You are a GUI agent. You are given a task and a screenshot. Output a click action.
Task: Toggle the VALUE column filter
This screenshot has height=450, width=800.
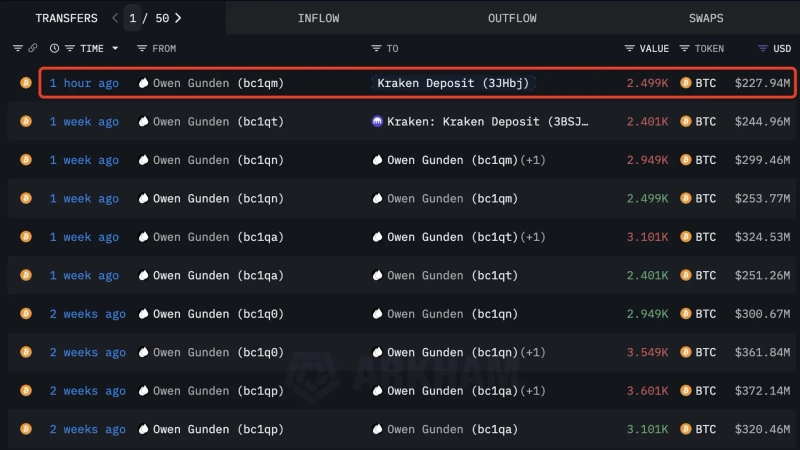point(629,48)
